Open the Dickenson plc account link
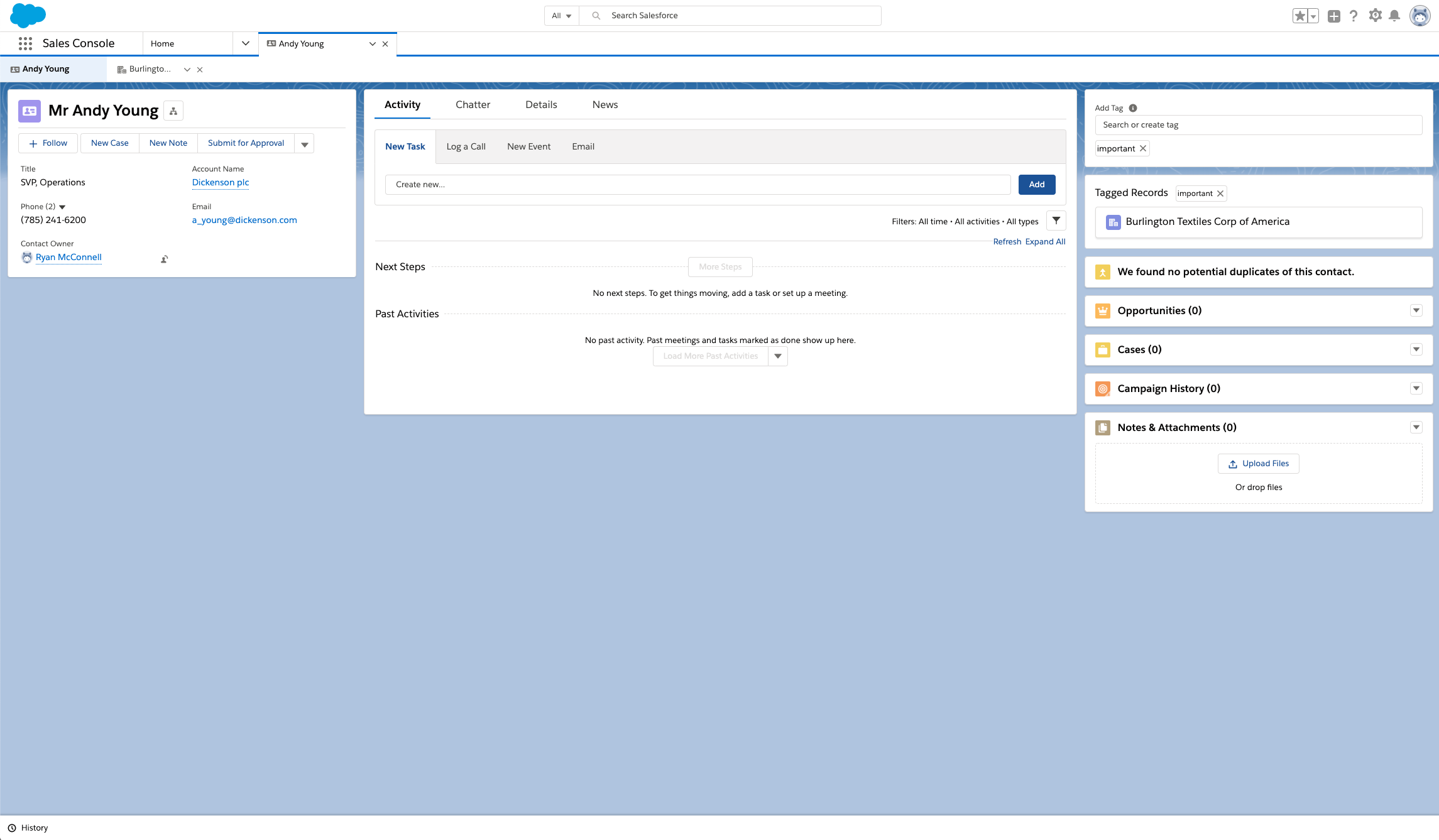1439x840 pixels. point(221,183)
